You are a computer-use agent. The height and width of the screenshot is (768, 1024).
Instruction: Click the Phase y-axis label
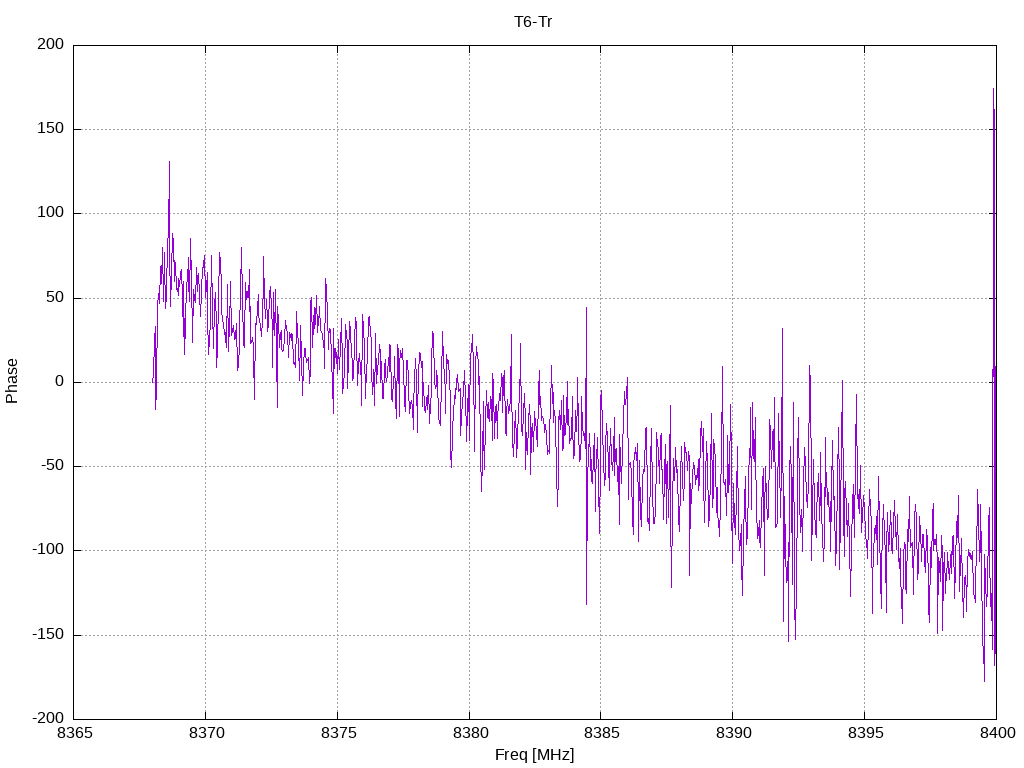click(x=12, y=381)
